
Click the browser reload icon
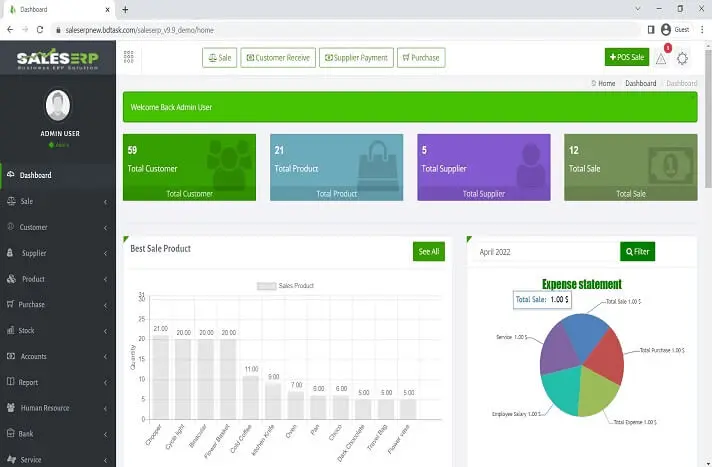pos(42,30)
